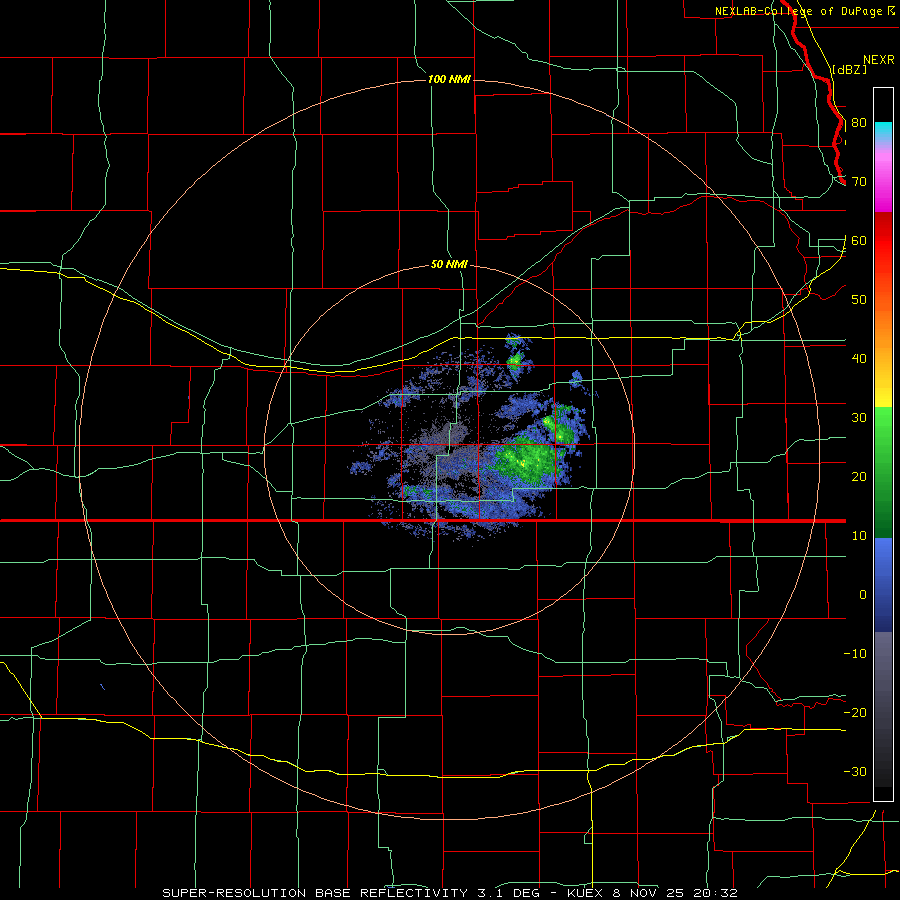Click the 30 value on the dBZ scale
Image resolution: width=900 pixels, height=900 pixels.
pos(859,418)
